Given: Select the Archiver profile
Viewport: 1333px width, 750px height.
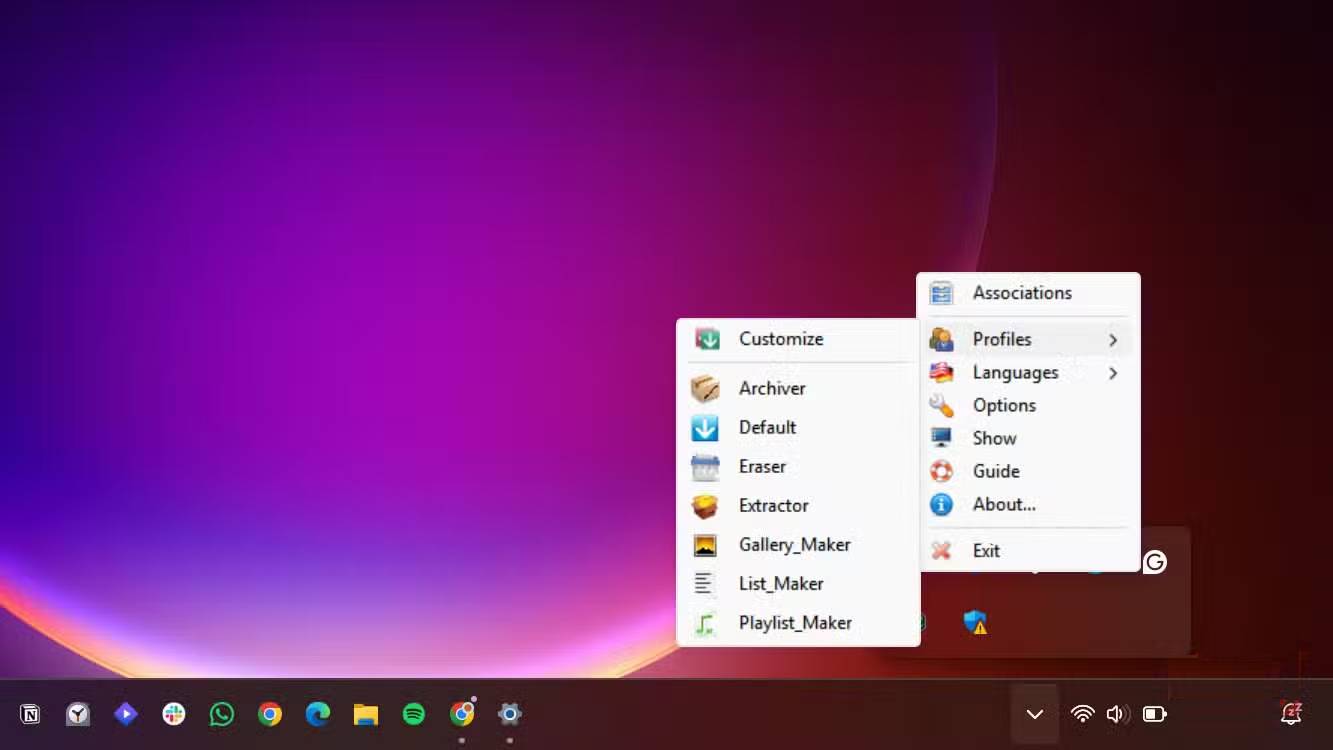Looking at the screenshot, I should 771,388.
